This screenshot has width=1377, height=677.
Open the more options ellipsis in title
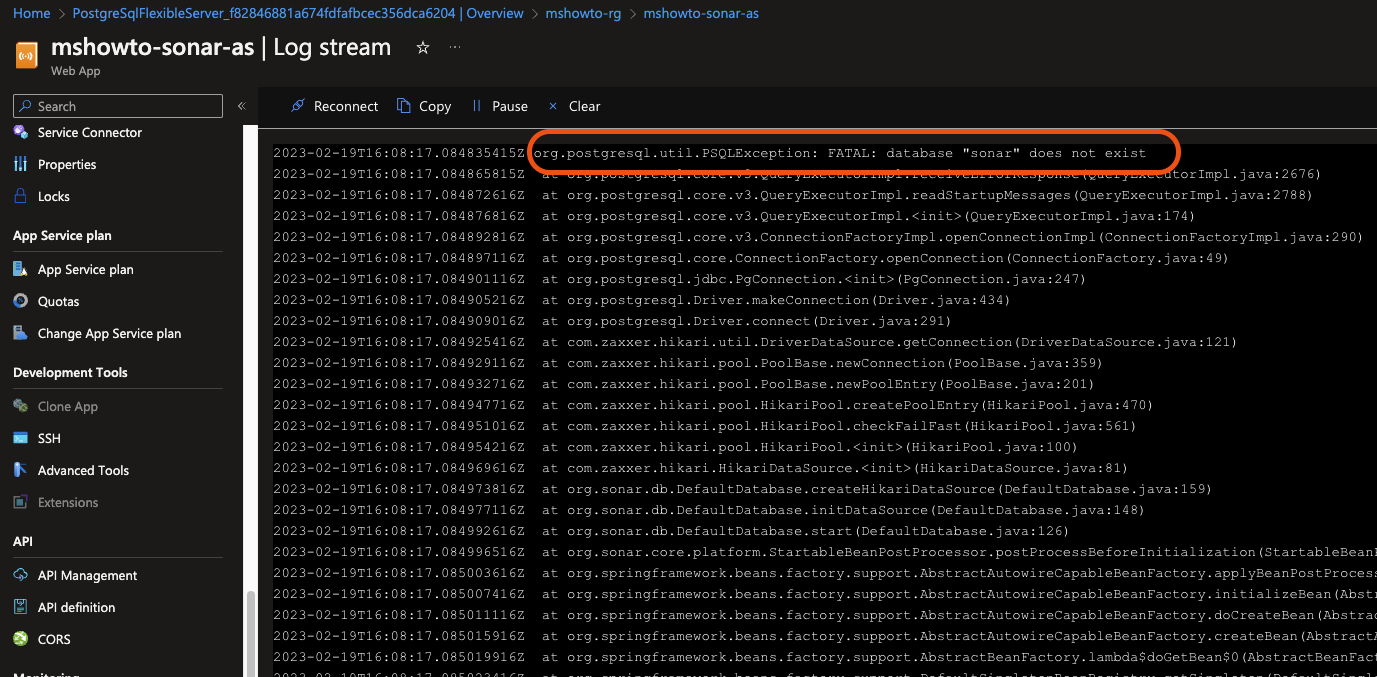[x=455, y=48]
